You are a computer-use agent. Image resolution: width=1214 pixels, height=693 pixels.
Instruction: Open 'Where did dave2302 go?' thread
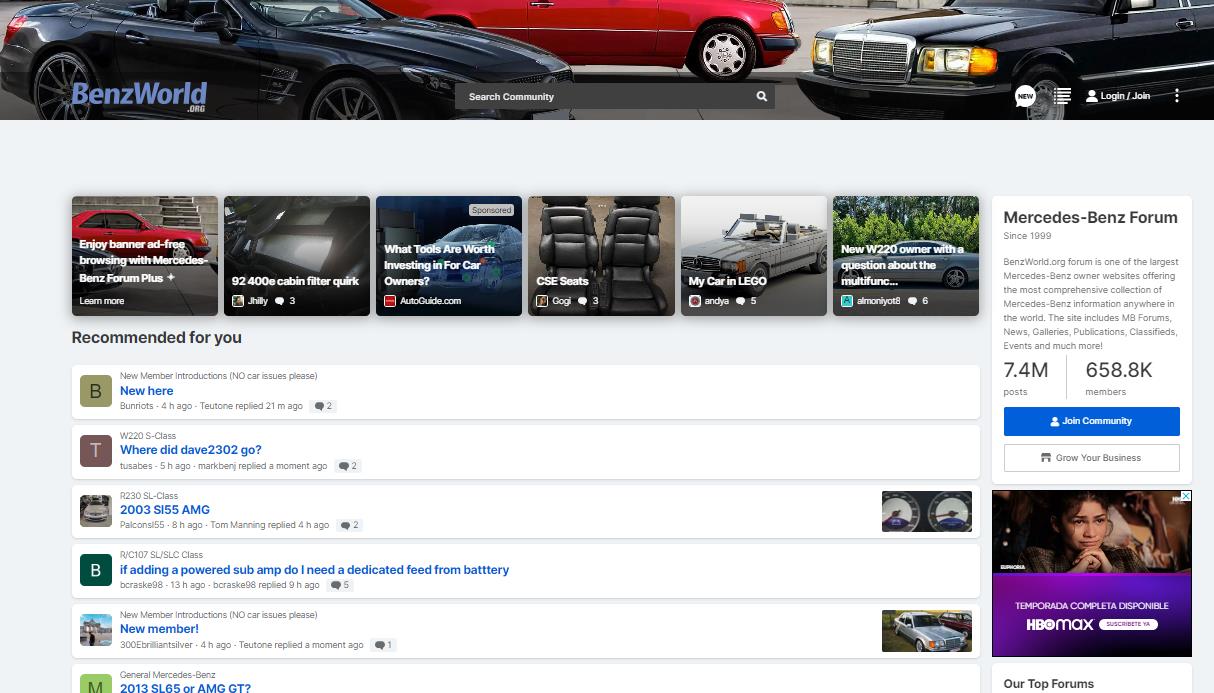pos(191,450)
